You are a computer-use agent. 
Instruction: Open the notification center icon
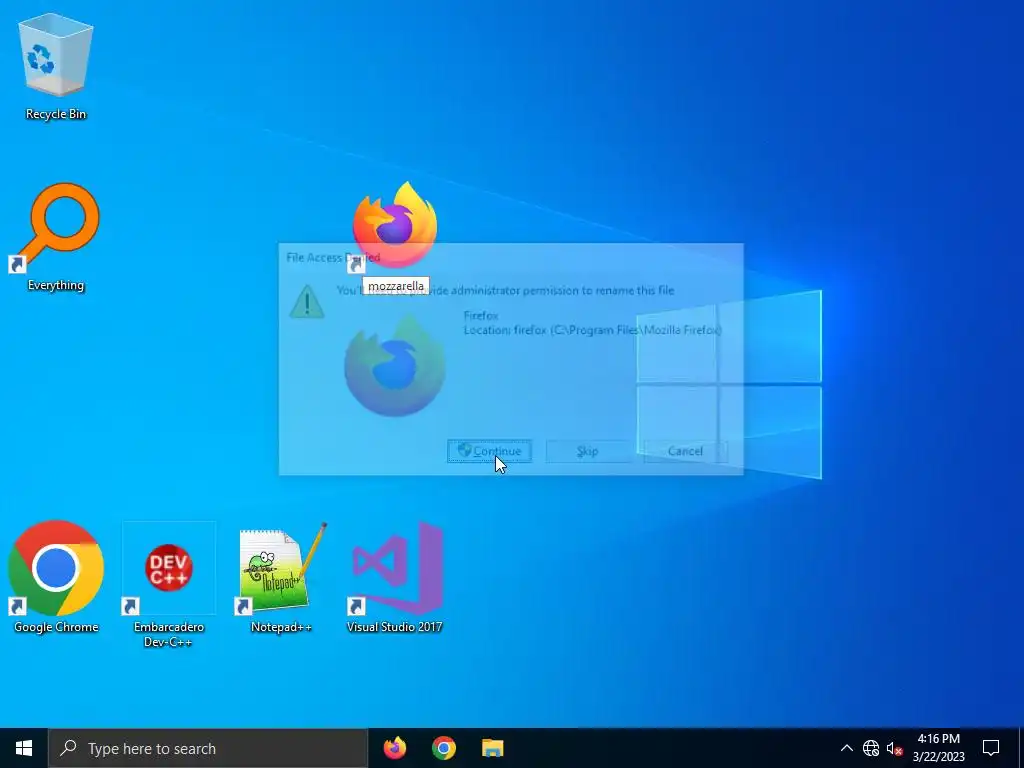pyautogui.click(x=991, y=748)
